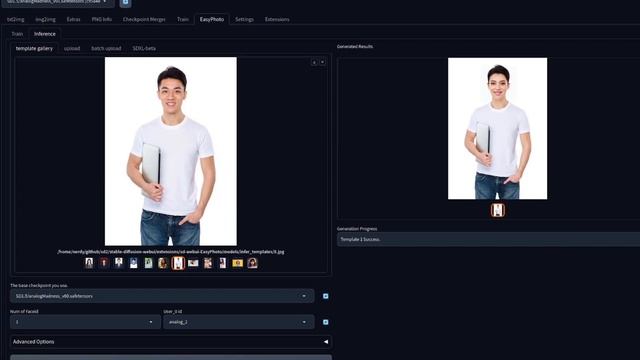The width and height of the screenshot is (640, 360).
Task: Click "The base checkpoint you use." label
Action: (x=39, y=285)
